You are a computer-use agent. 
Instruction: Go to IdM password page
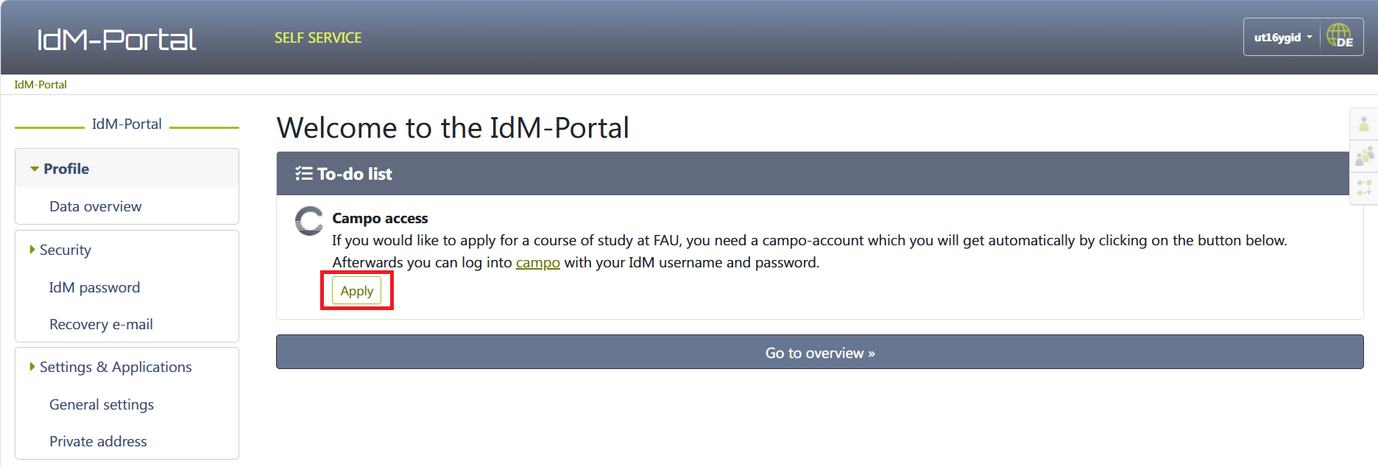pyautogui.click(x=95, y=287)
